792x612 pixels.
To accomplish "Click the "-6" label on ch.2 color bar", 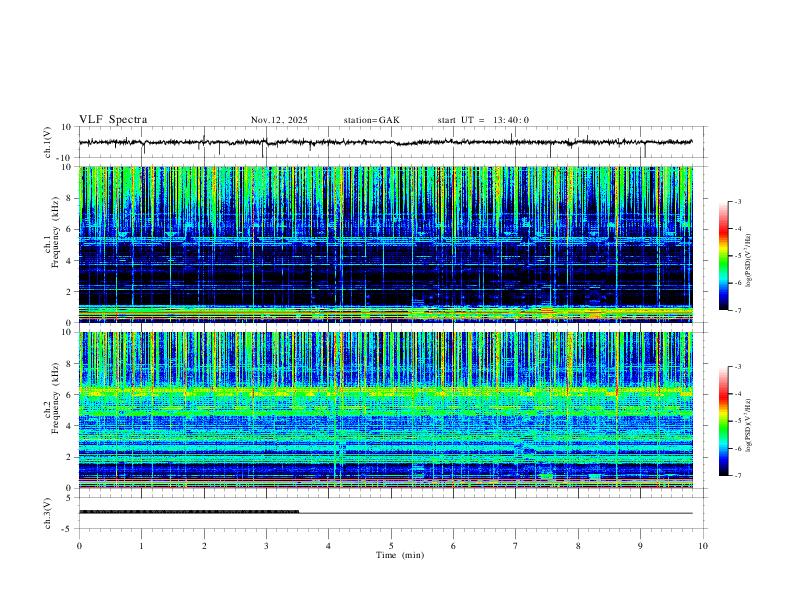I will click(x=737, y=448).
